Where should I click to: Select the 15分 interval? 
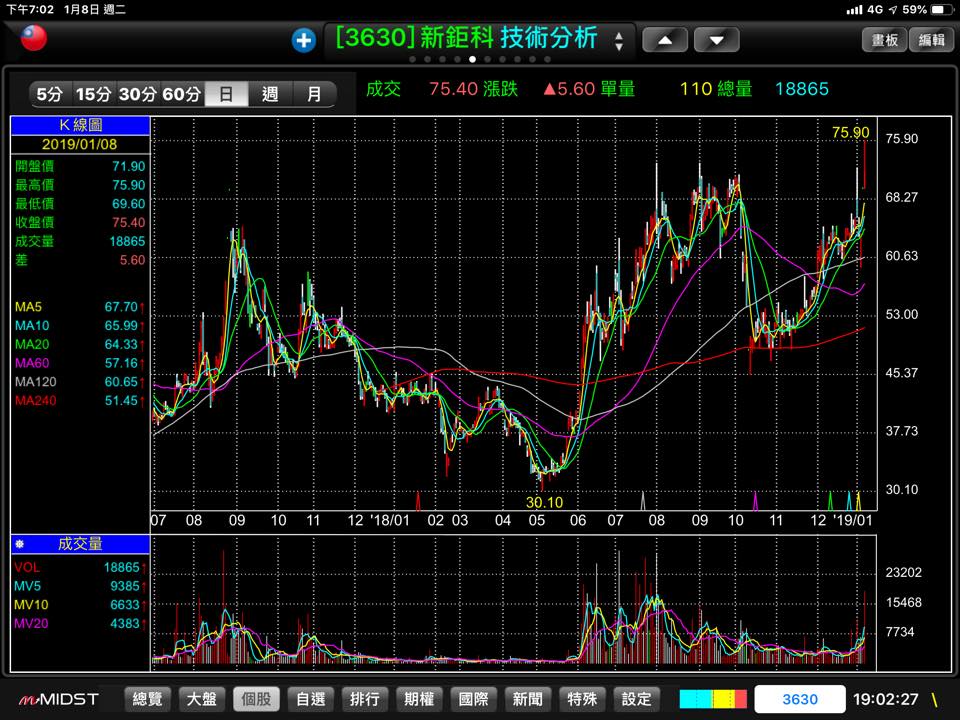coord(93,94)
